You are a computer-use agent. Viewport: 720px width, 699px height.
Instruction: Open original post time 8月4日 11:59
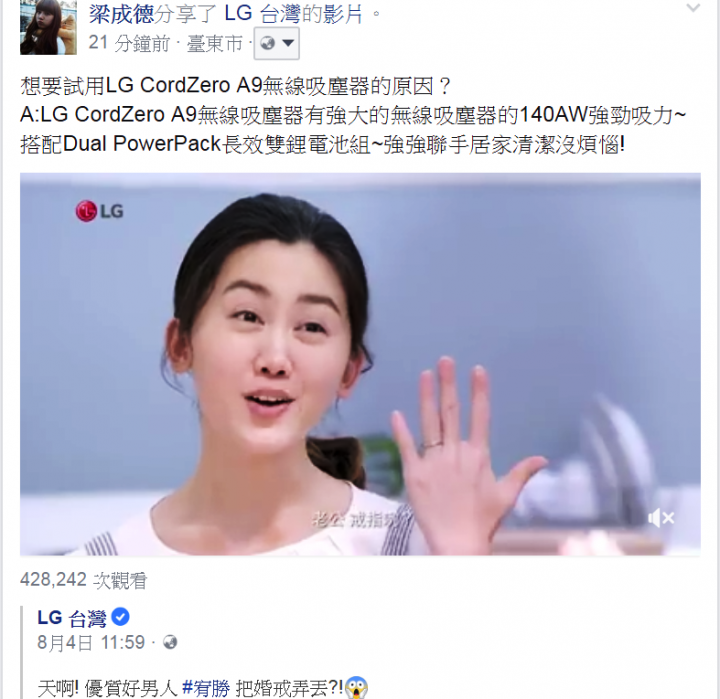tap(91, 643)
